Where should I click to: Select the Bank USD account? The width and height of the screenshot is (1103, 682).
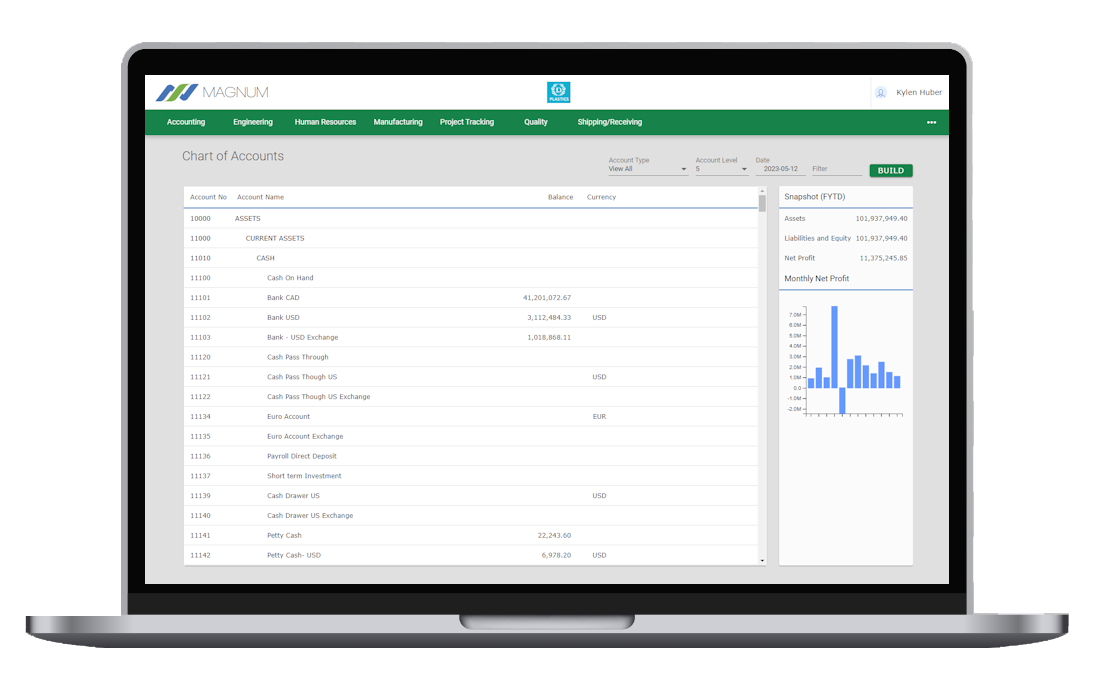471,318
